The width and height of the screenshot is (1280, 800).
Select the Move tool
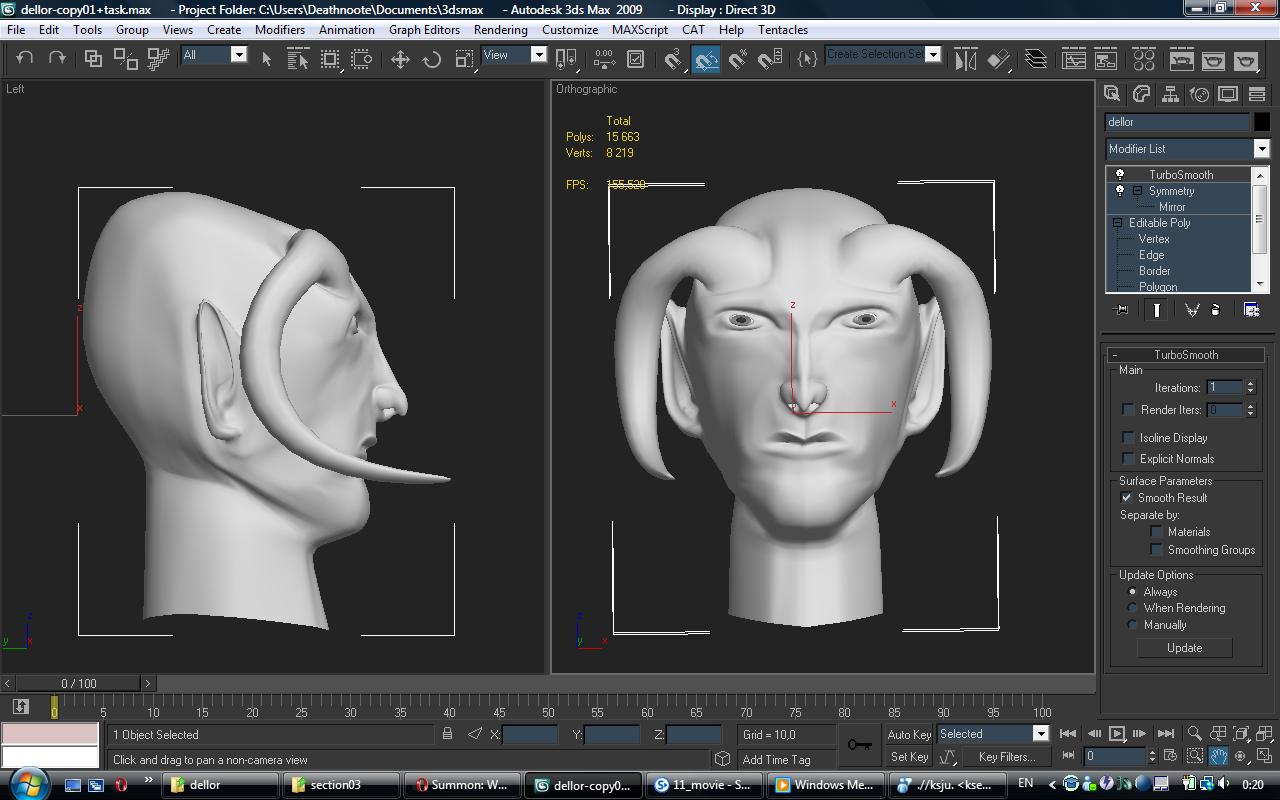(400, 59)
